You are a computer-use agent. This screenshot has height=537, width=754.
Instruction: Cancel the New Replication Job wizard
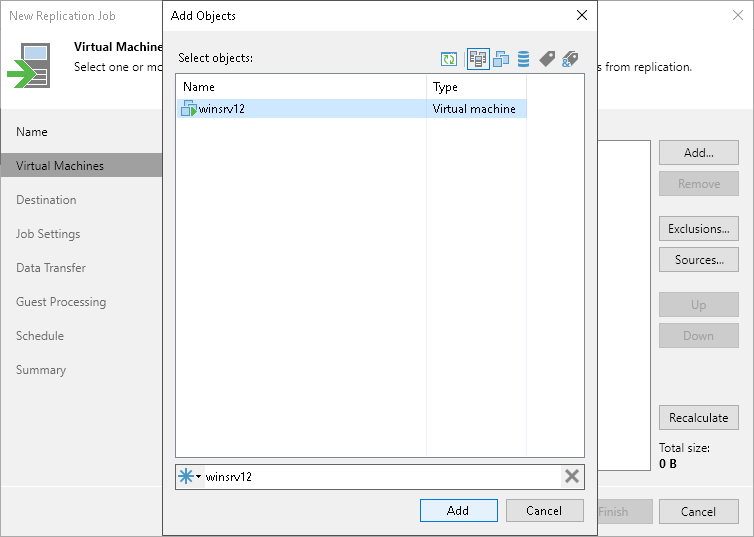pos(698,512)
